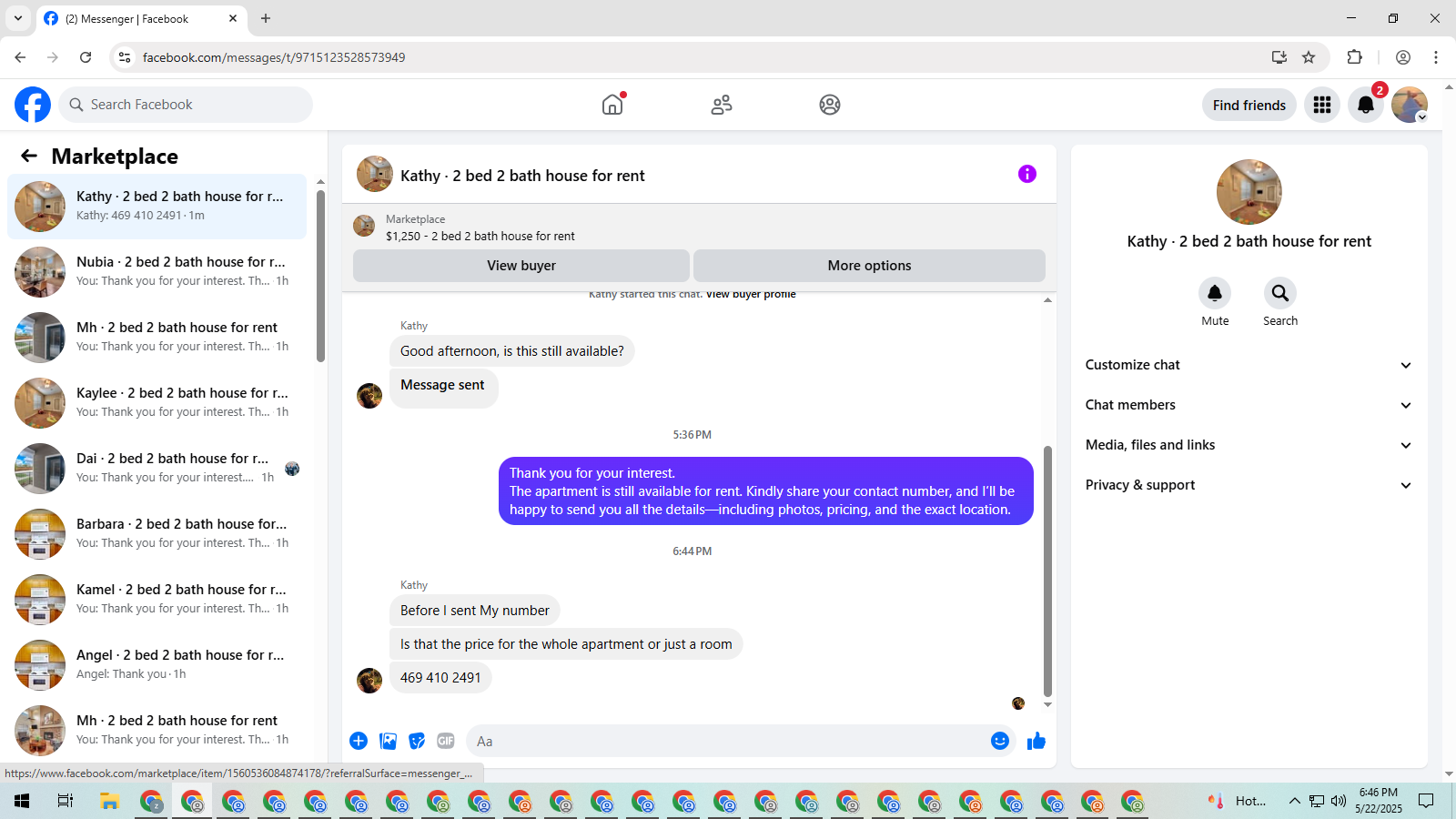The image size is (1456, 819).
Task: Open the account profile picture menu
Action: point(1410,105)
